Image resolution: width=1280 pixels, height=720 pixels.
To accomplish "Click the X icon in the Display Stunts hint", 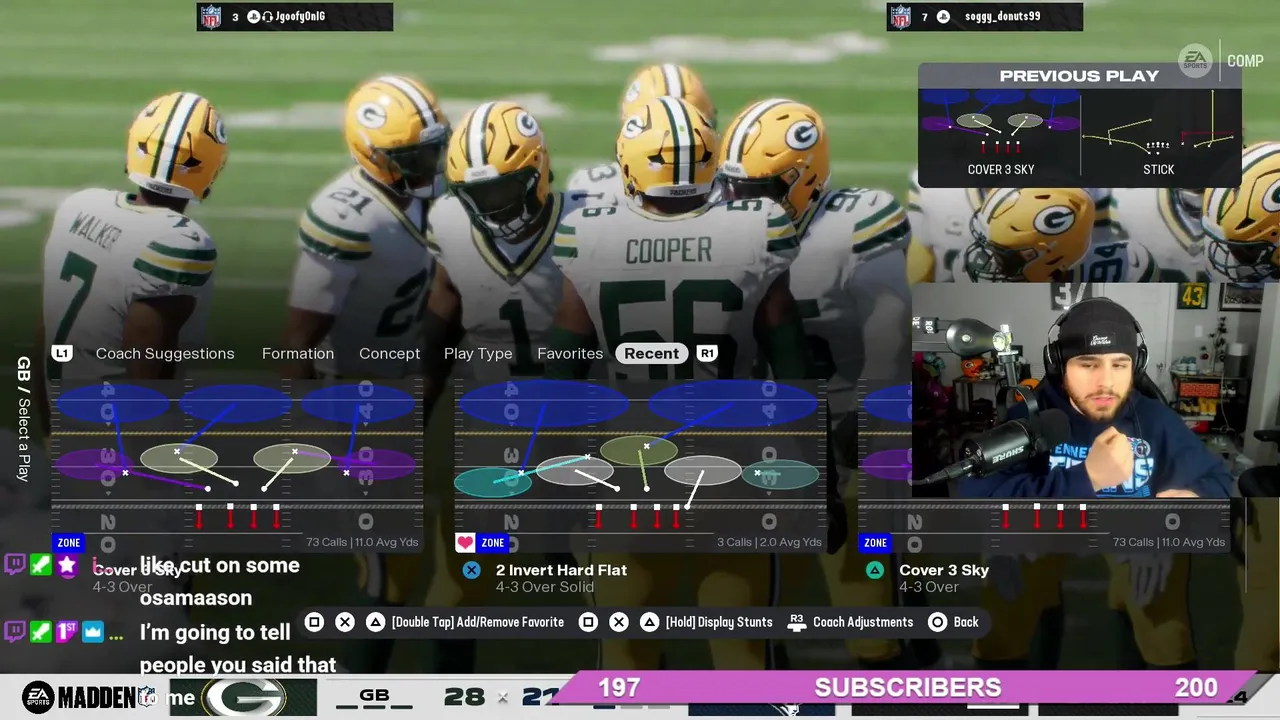I will point(619,622).
